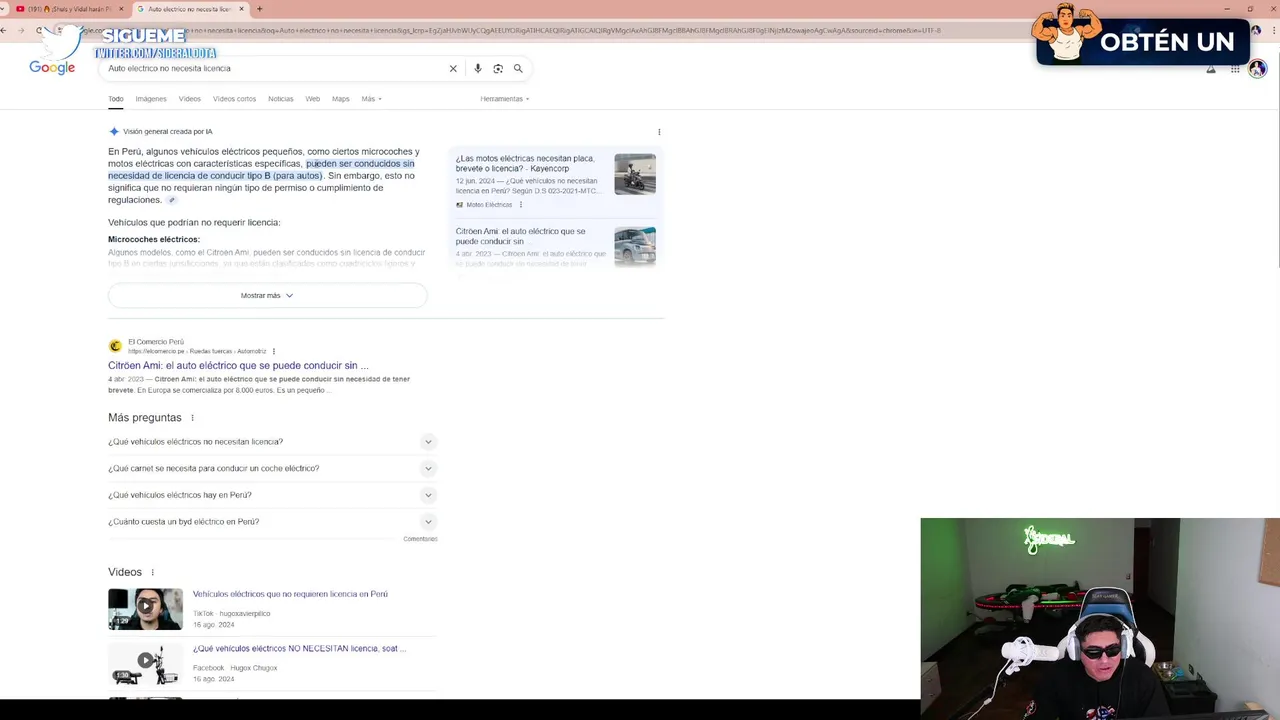Select the Web search tab
The image size is (1280, 720).
pos(313,99)
